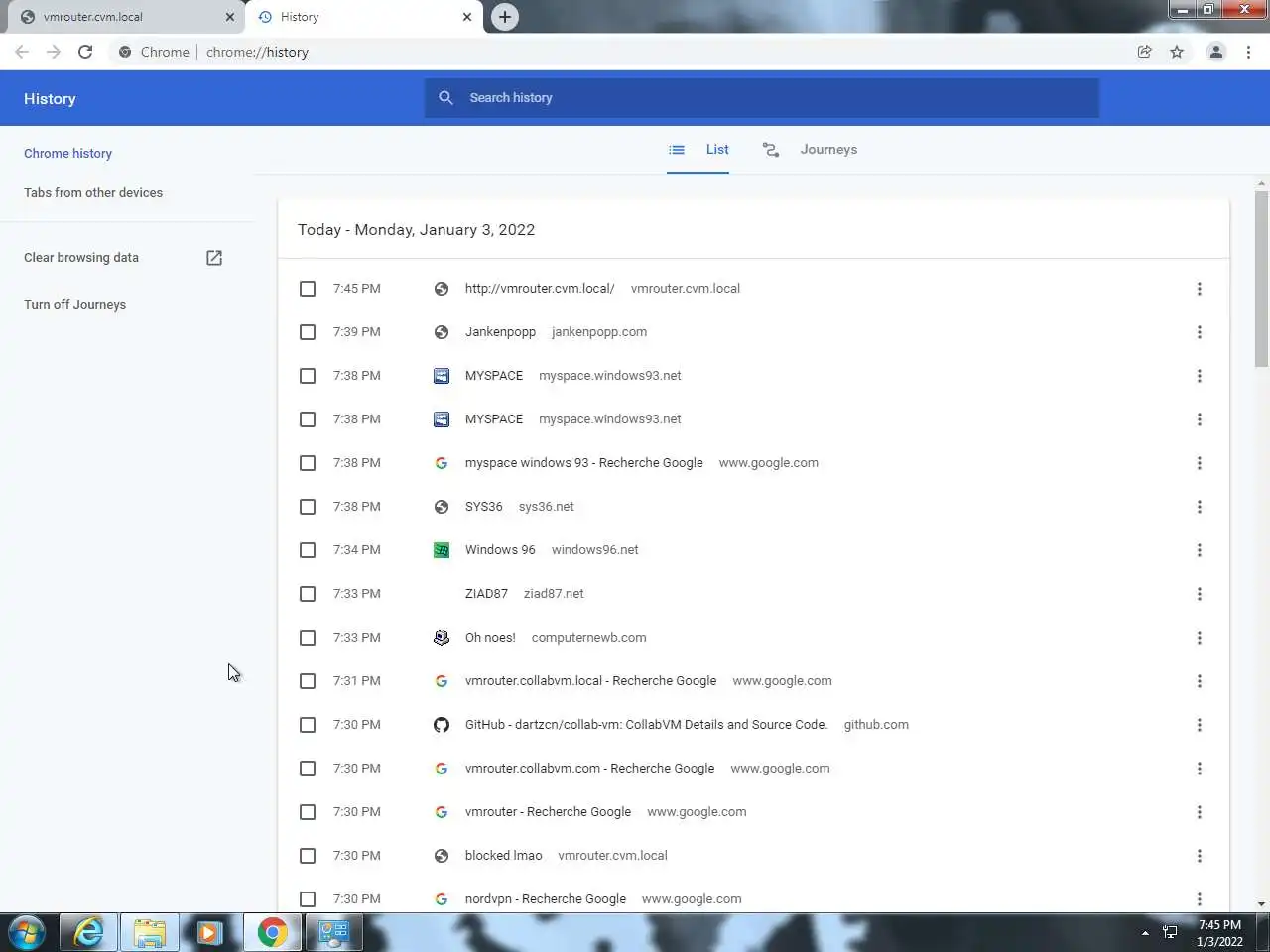
Task: Click the GitHub favicon in the 7:30 PM row
Action: click(x=442, y=725)
